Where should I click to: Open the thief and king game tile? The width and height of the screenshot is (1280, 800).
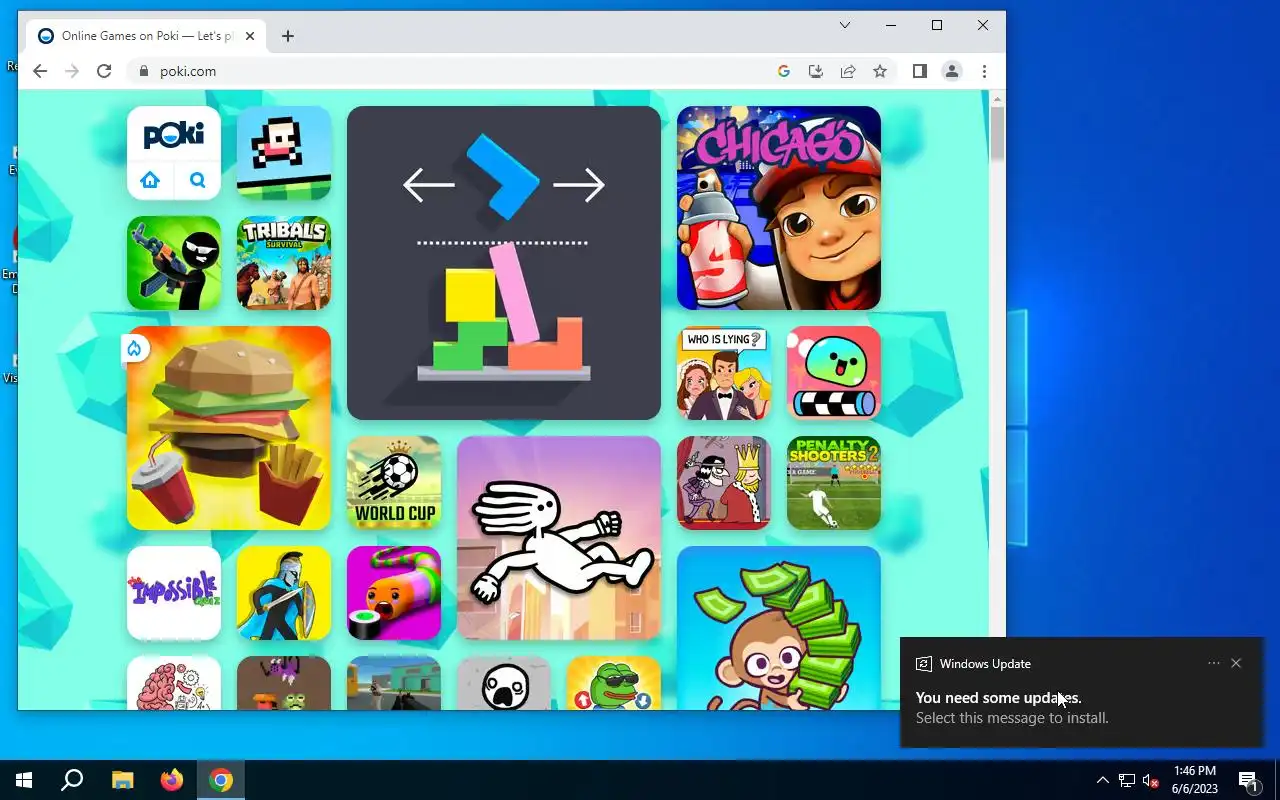point(724,483)
